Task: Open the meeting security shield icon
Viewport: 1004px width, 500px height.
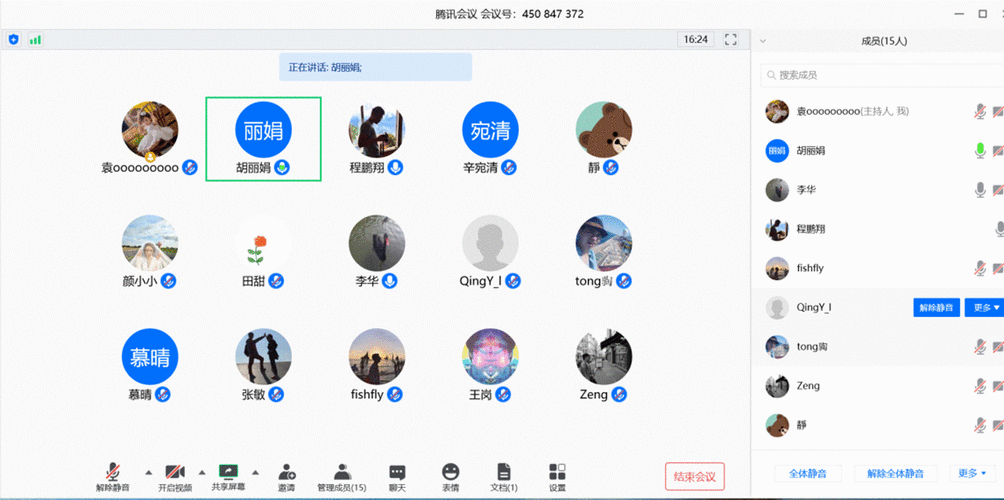Action: [x=14, y=40]
